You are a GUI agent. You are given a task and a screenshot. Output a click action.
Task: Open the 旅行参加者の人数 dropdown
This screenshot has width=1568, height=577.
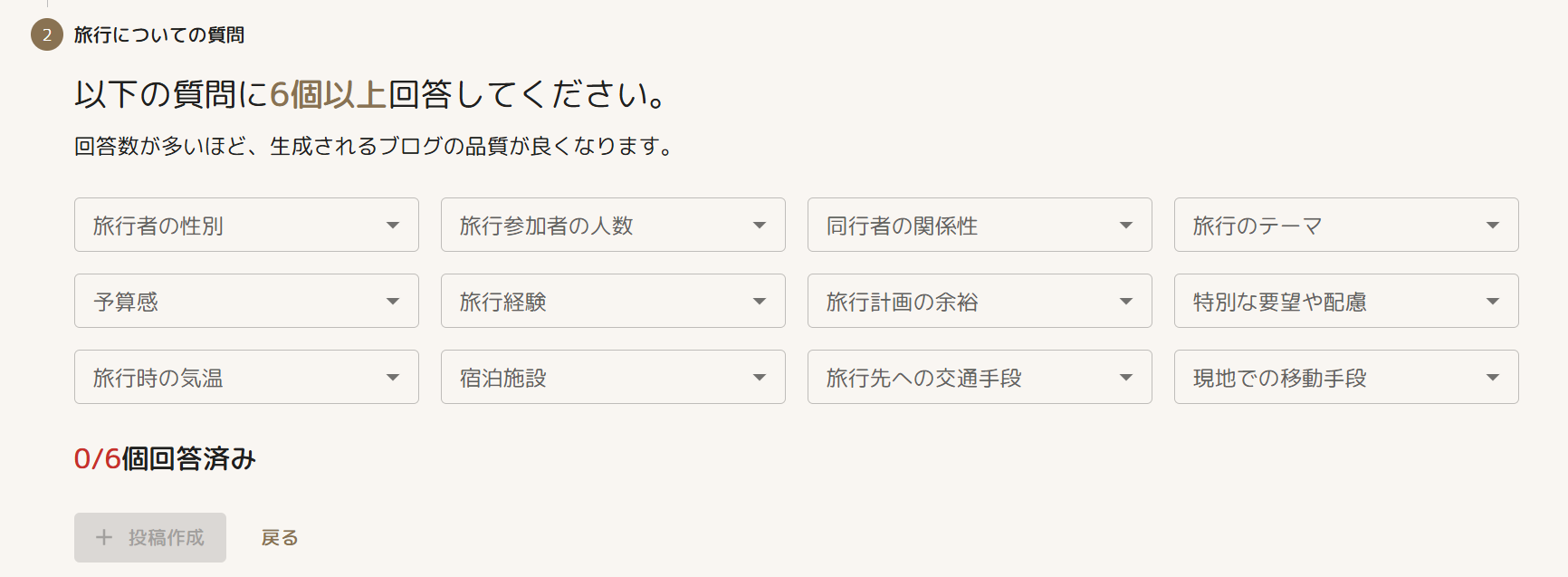[x=613, y=225]
